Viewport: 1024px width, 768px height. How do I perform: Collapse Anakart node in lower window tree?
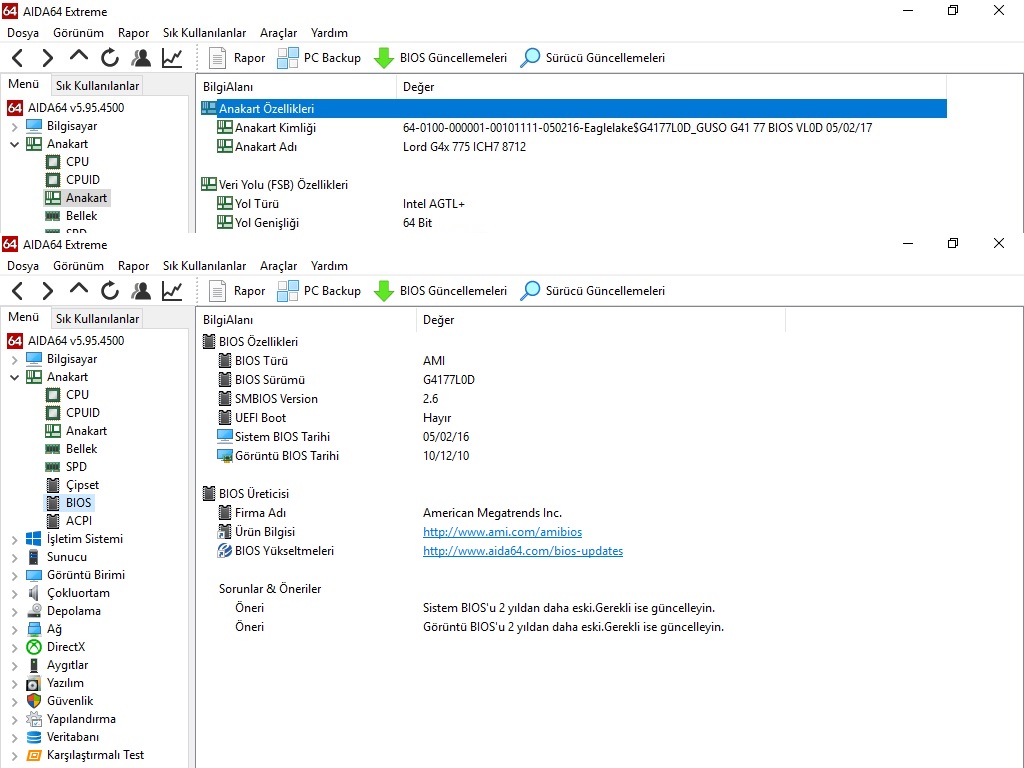pyautogui.click(x=14, y=377)
